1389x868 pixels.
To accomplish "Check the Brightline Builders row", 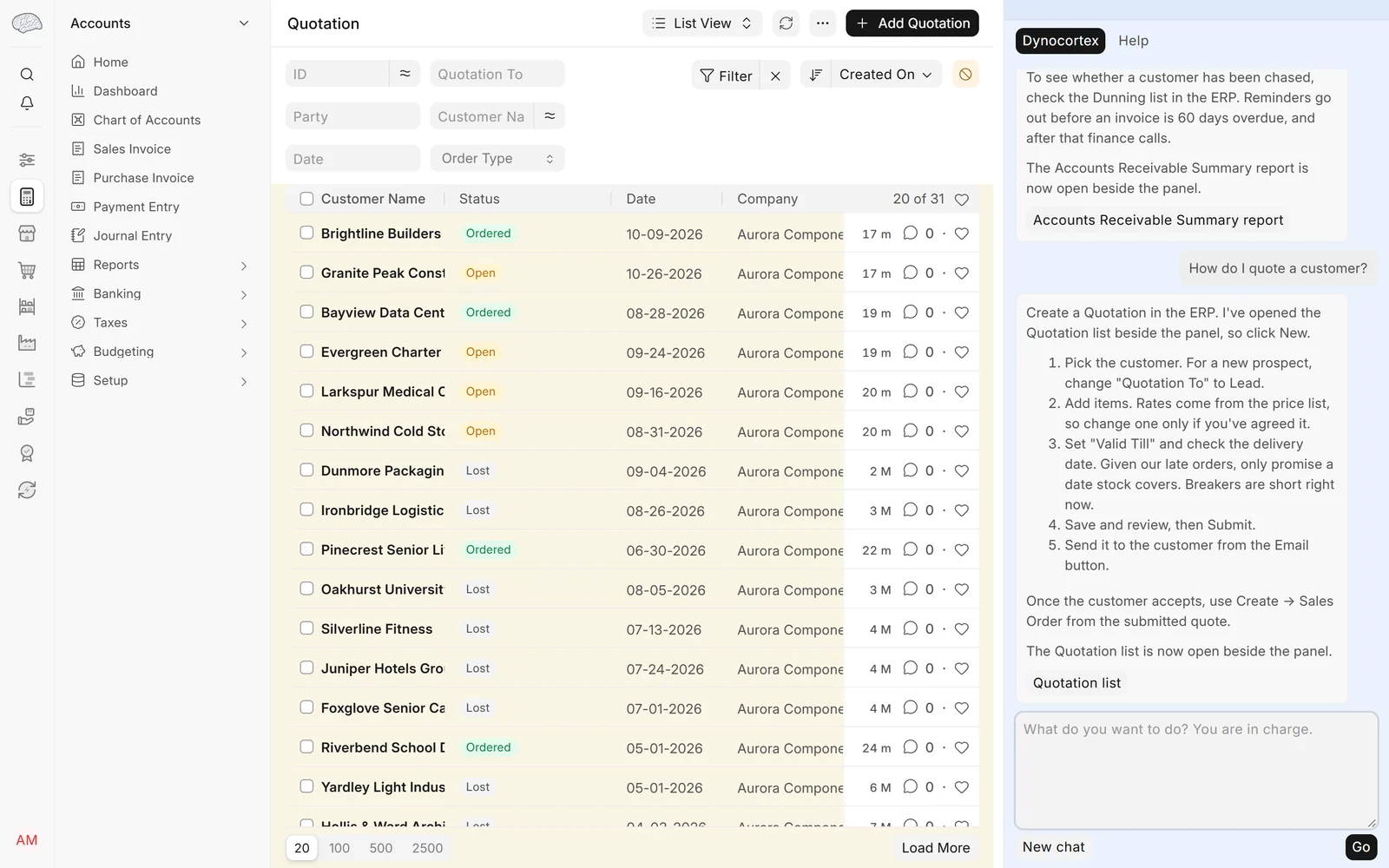I will coord(306,233).
